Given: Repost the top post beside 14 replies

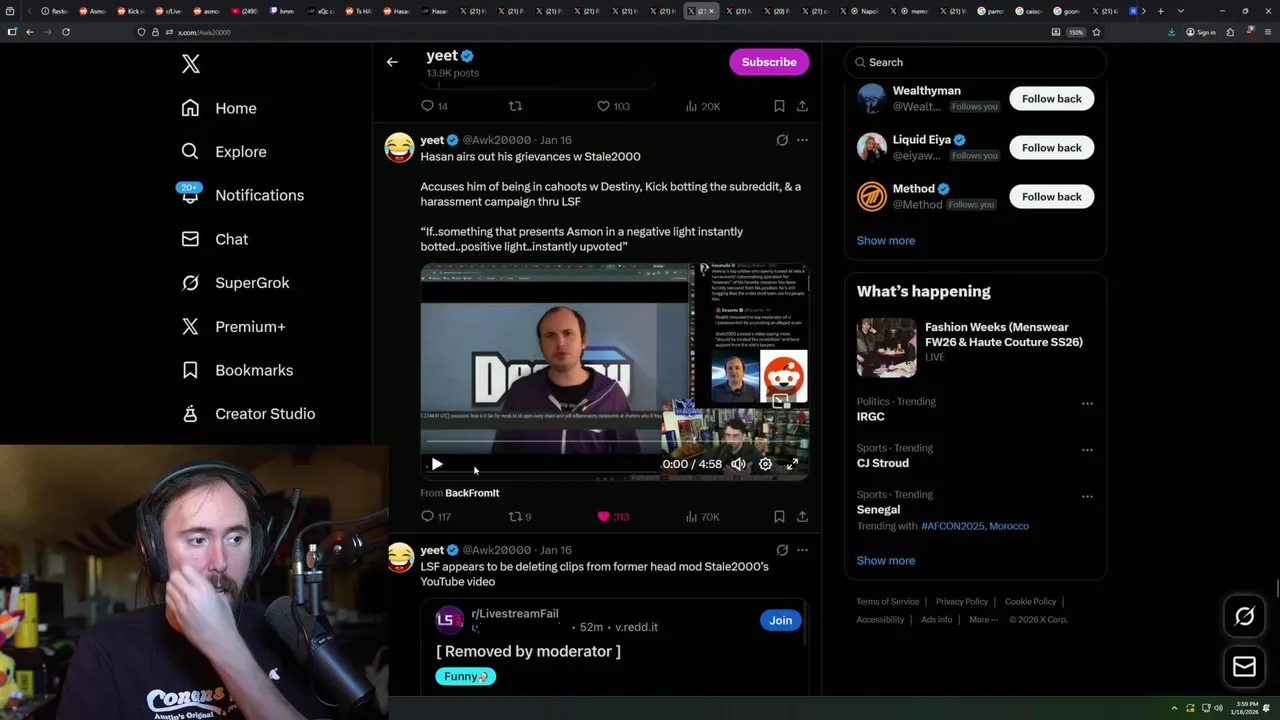Looking at the screenshot, I should pyautogui.click(x=516, y=106).
